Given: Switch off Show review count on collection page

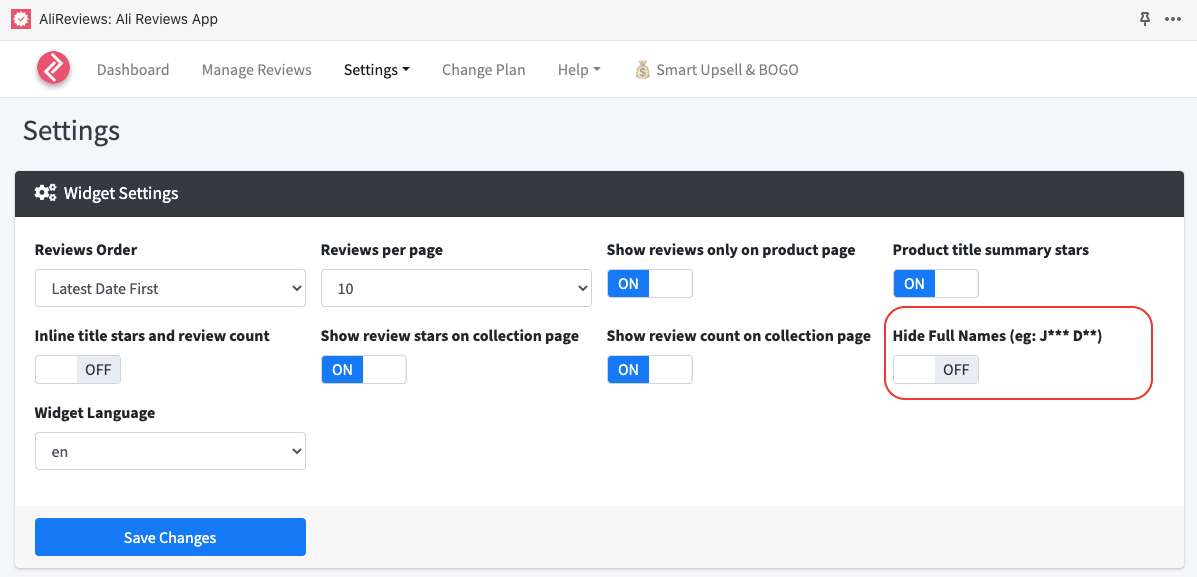Looking at the screenshot, I should (649, 370).
